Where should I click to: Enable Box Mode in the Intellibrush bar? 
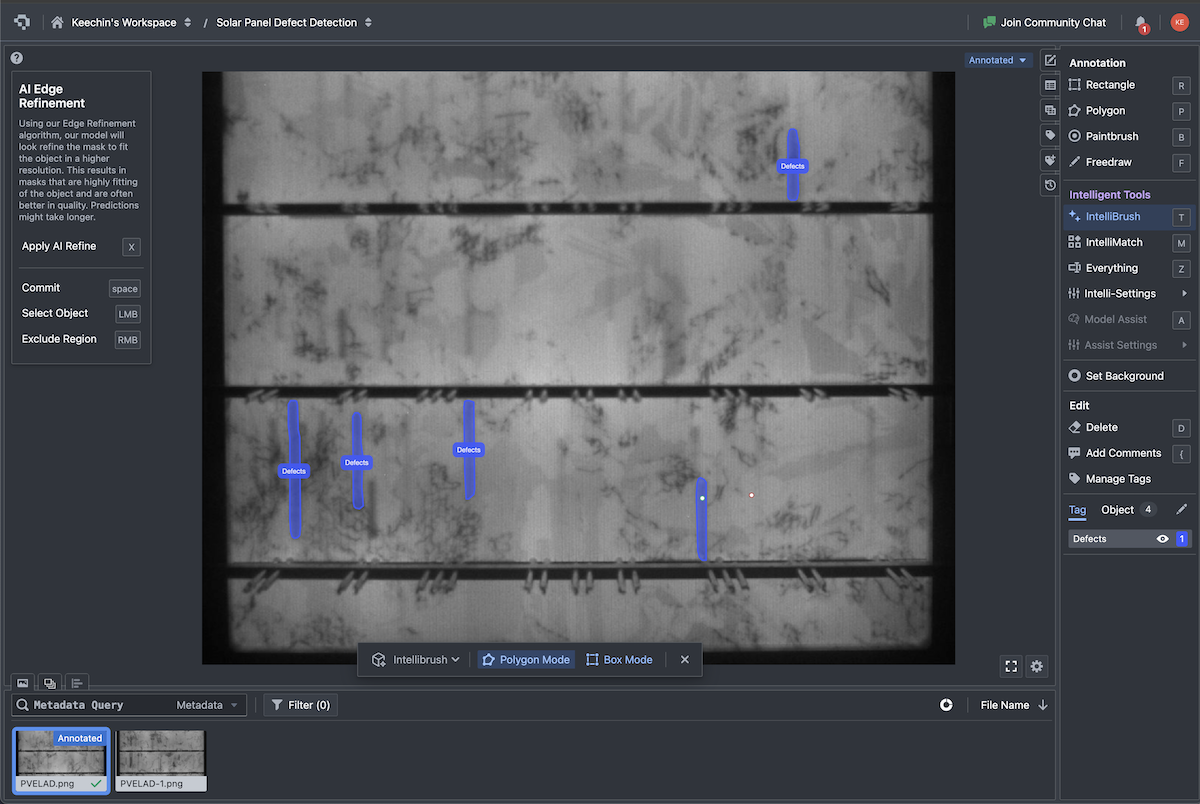[619, 659]
